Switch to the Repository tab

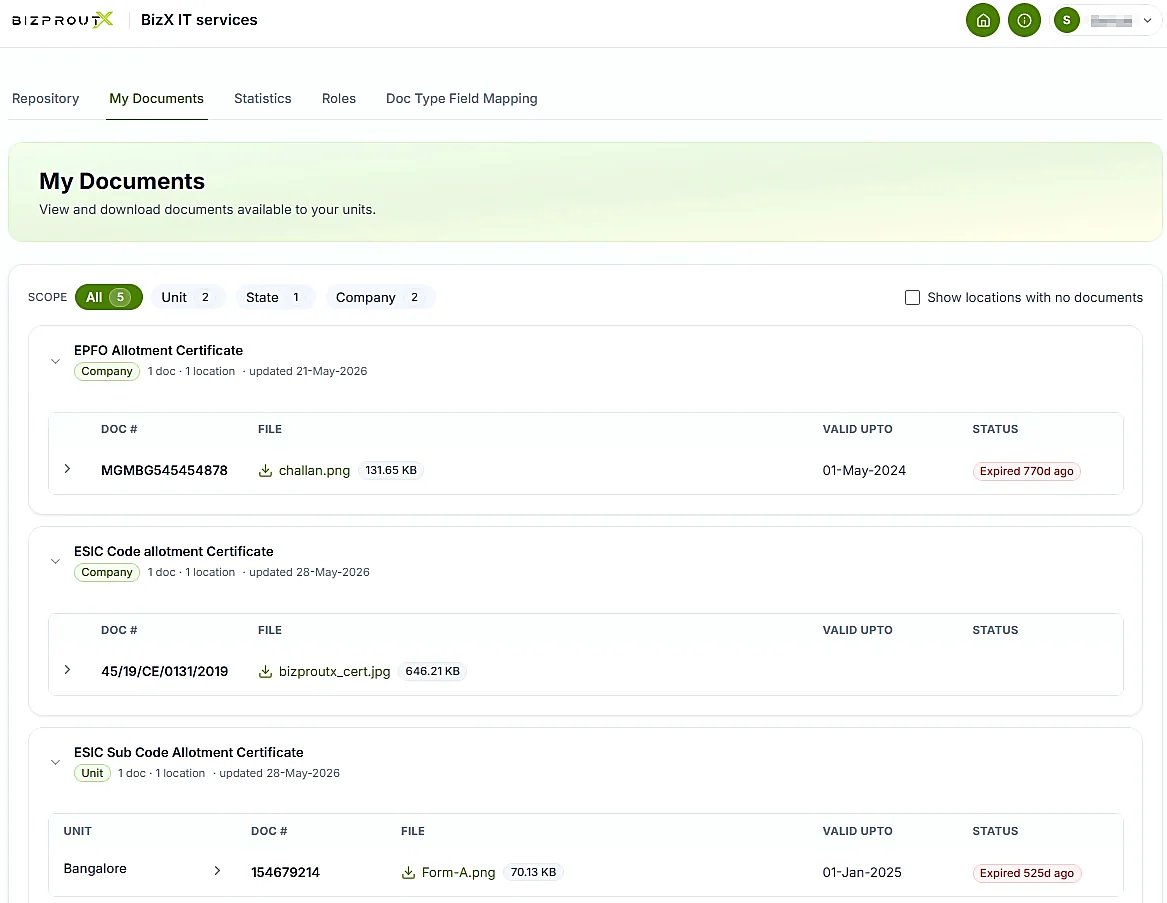pos(45,98)
